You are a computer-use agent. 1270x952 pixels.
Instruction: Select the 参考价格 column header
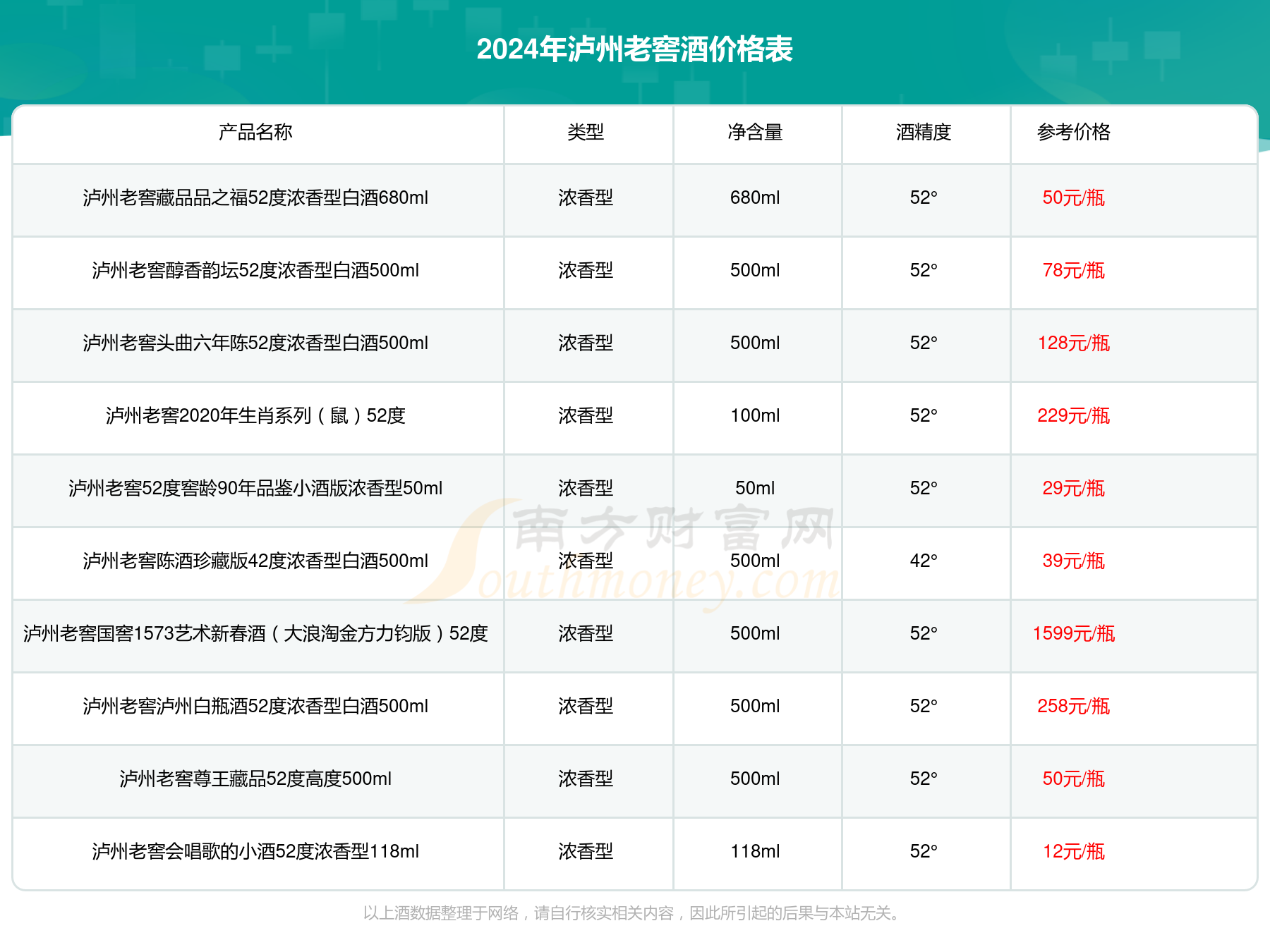1074,132
